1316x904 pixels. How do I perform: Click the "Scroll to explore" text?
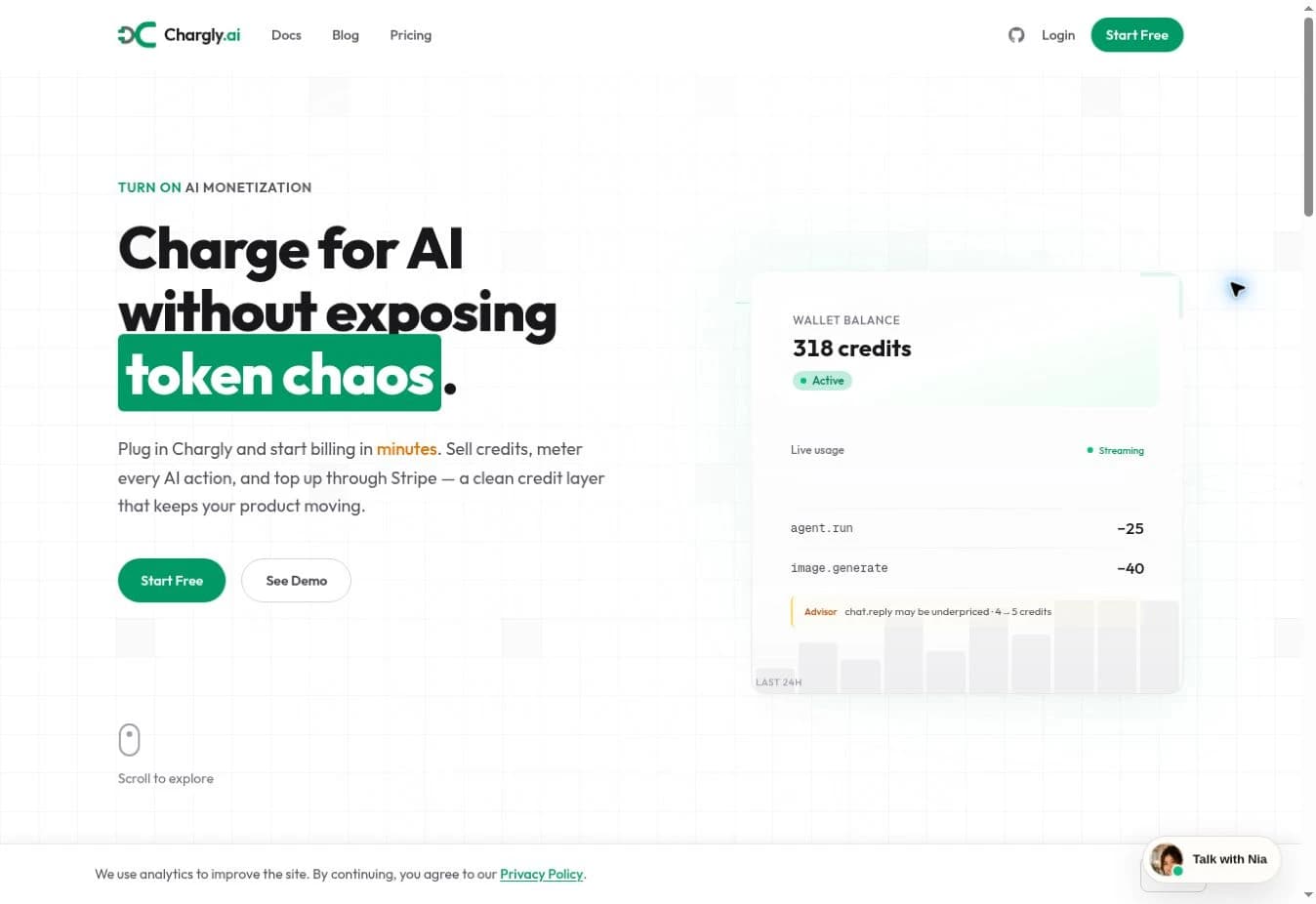tap(166, 778)
